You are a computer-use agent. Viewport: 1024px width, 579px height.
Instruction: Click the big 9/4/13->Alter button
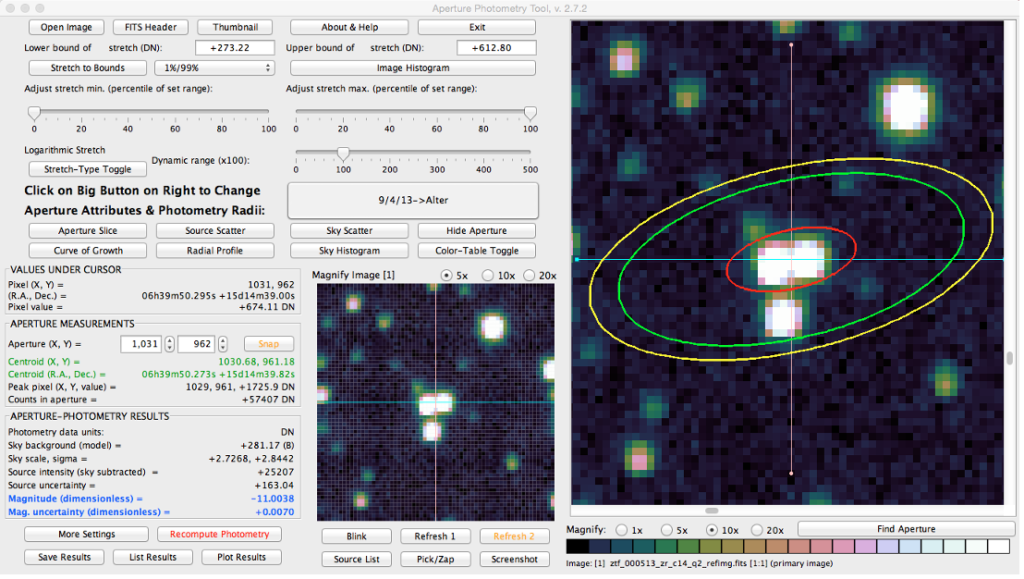412,200
